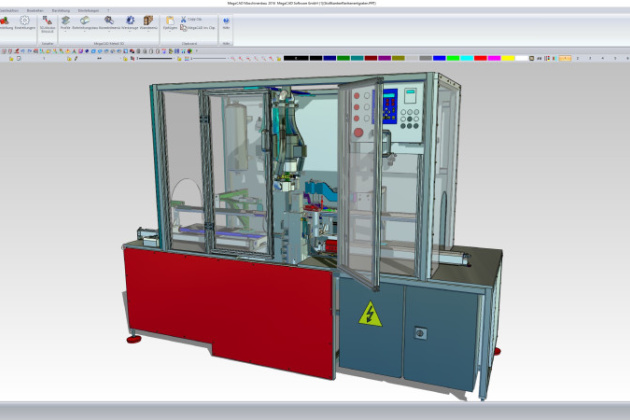
Task: Click the Hilfe help icon
Action: tap(226, 21)
